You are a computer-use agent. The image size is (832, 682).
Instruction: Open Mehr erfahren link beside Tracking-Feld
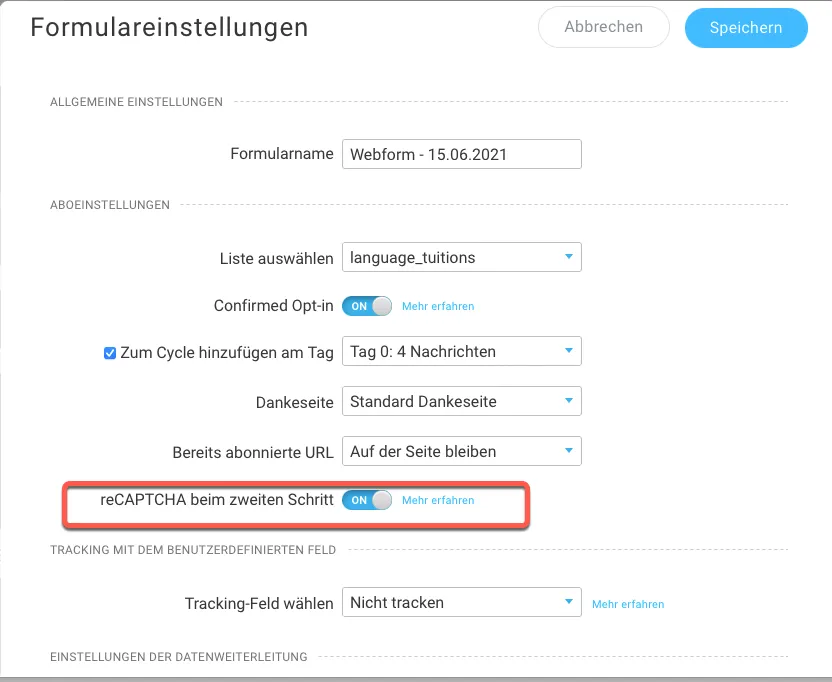pos(628,604)
